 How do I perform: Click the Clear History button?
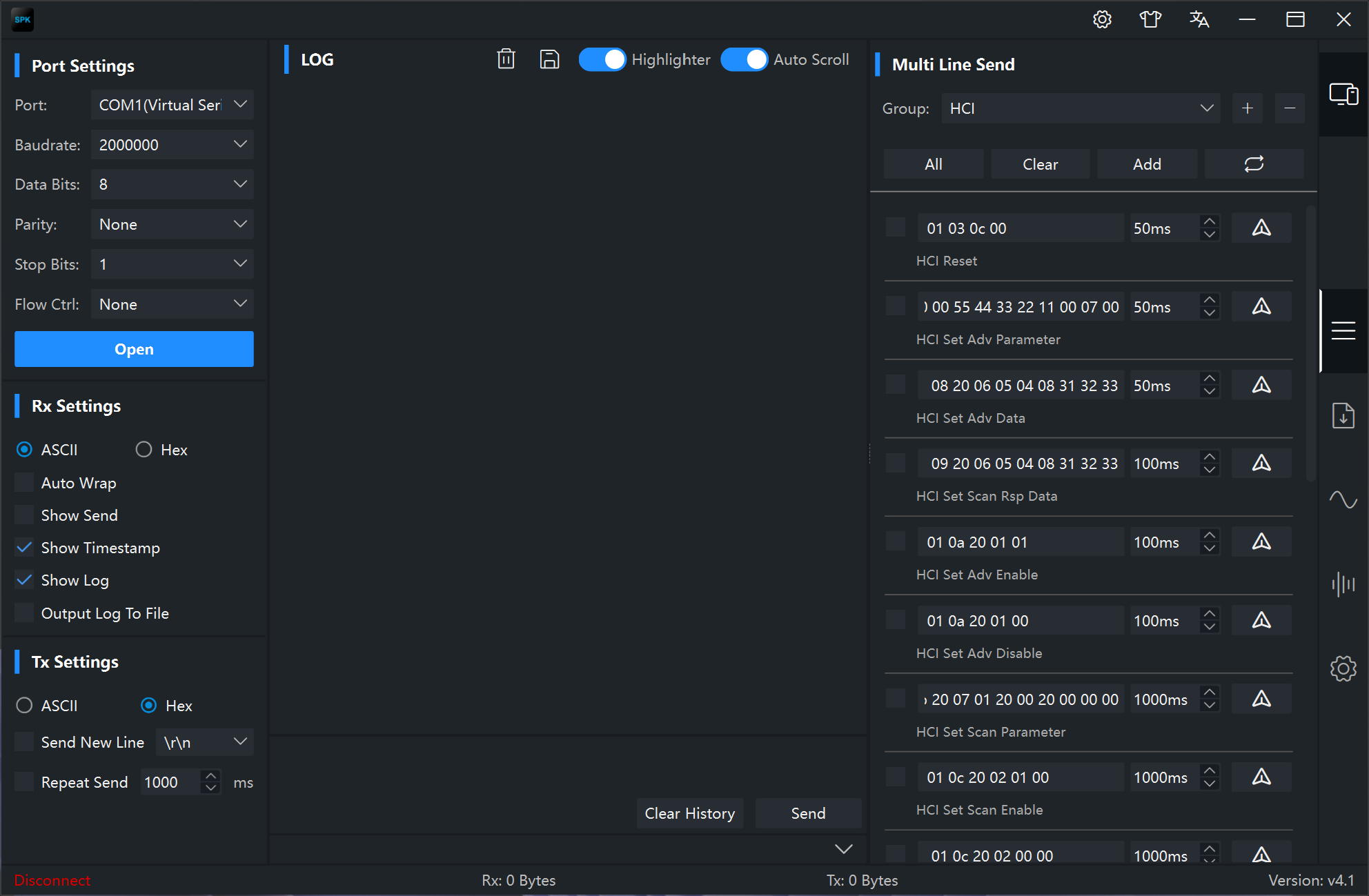(689, 813)
